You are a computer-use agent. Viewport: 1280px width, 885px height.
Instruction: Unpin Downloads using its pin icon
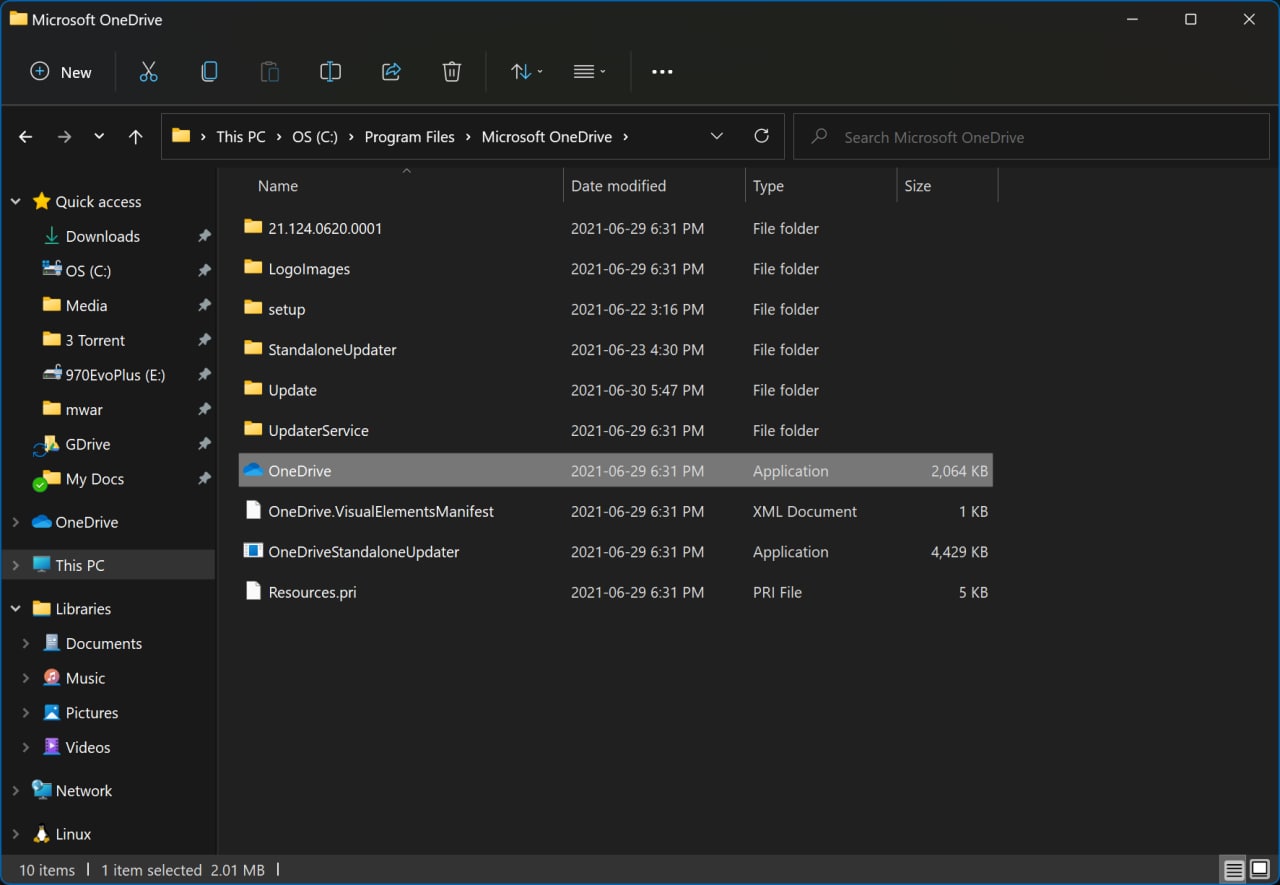[x=204, y=236]
